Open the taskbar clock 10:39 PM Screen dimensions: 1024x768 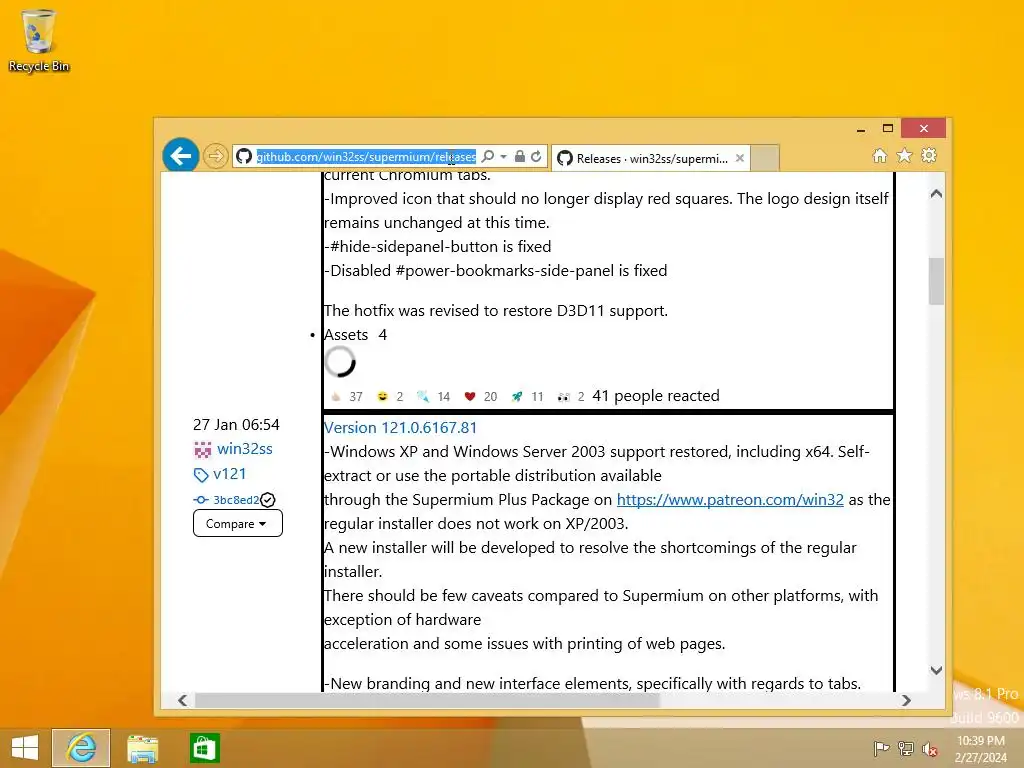[x=981, y=748]
